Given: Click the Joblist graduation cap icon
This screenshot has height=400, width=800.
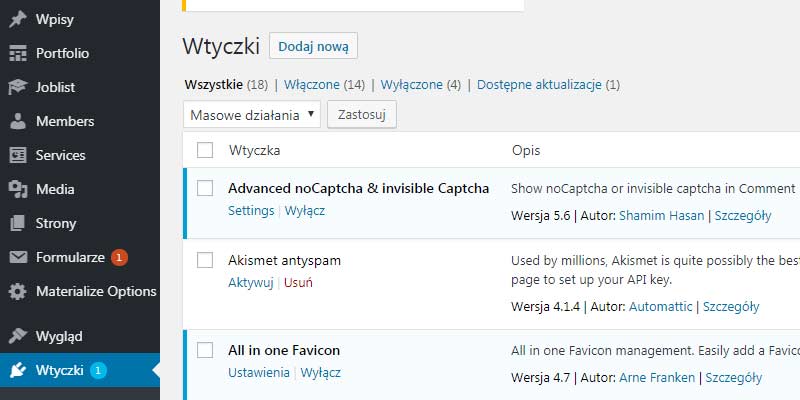Looking at the screenshot, I should [18, 87].
